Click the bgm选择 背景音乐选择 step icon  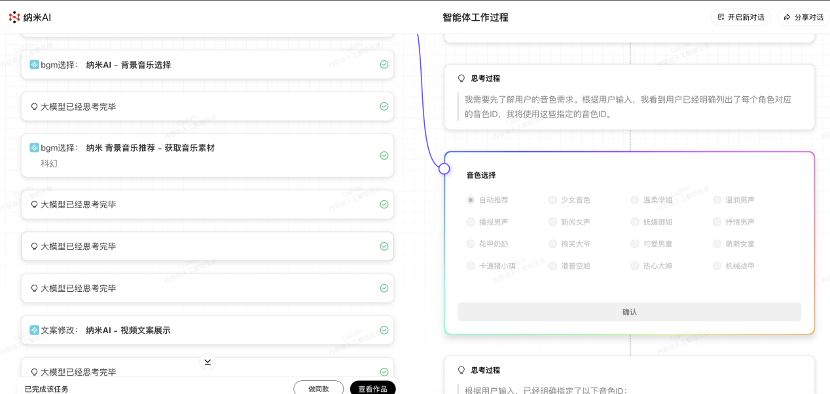34,65
